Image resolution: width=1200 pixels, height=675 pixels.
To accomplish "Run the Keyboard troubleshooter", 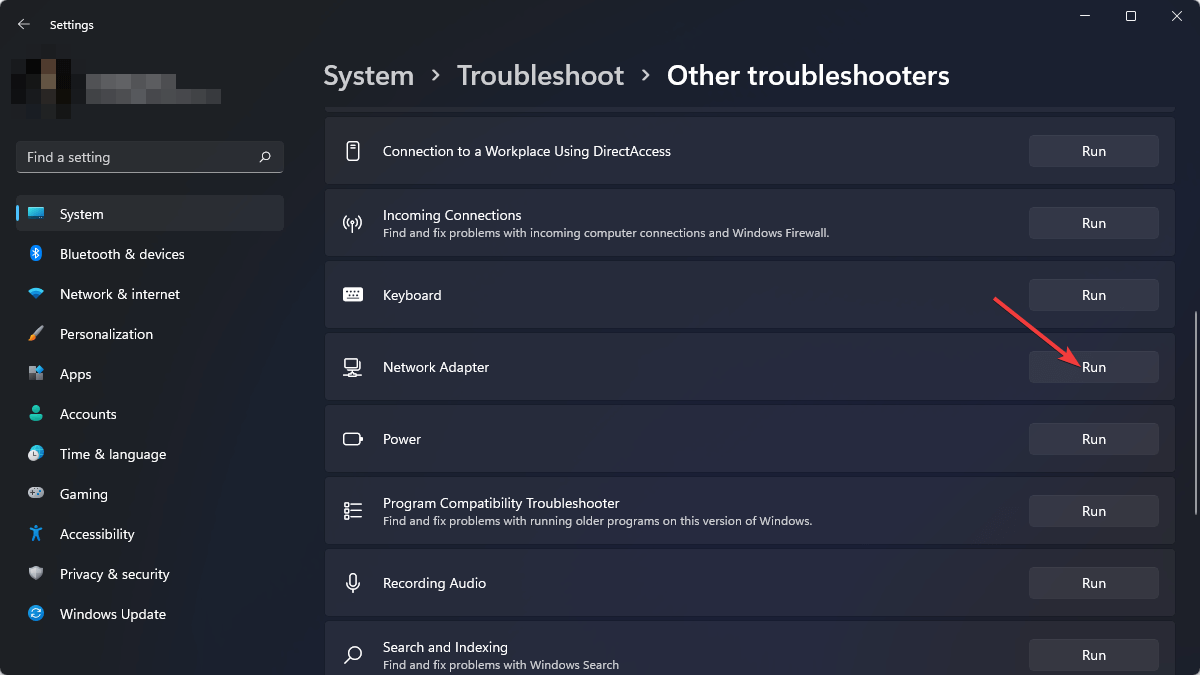I will (1093, 294).
